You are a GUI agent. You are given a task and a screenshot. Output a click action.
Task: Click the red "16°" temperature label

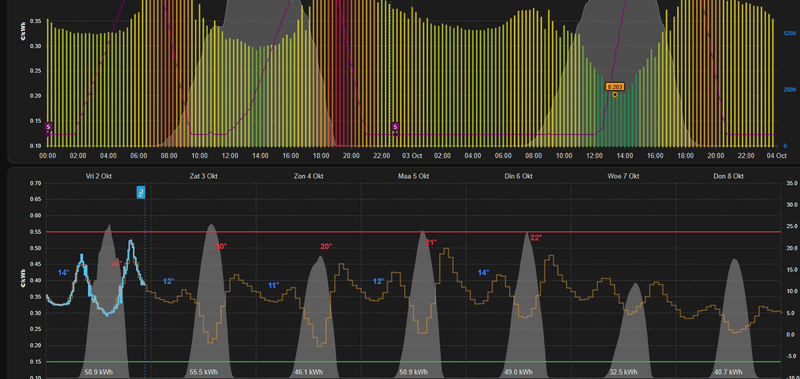(116, 264)
